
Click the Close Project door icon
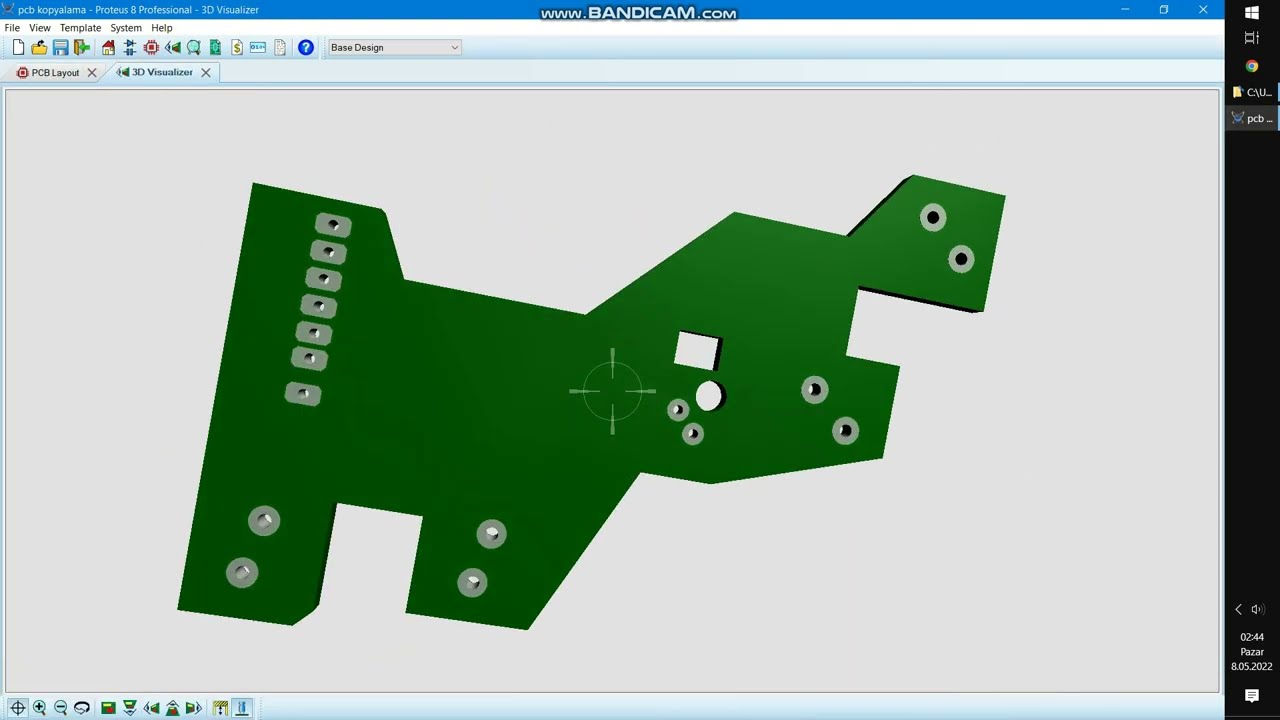click(x=82, y=47)
